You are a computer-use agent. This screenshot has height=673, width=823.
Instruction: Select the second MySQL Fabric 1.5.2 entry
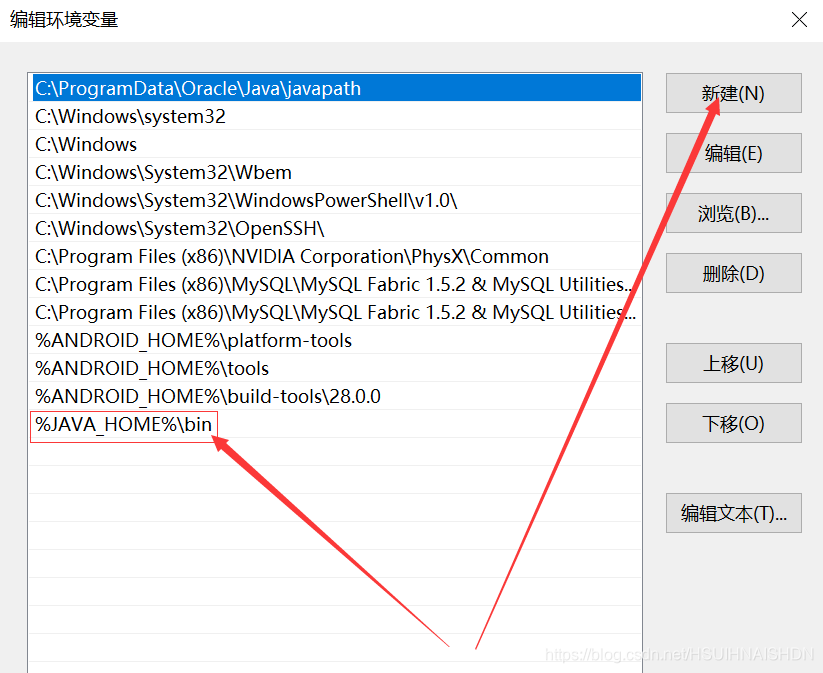[335, 312]
